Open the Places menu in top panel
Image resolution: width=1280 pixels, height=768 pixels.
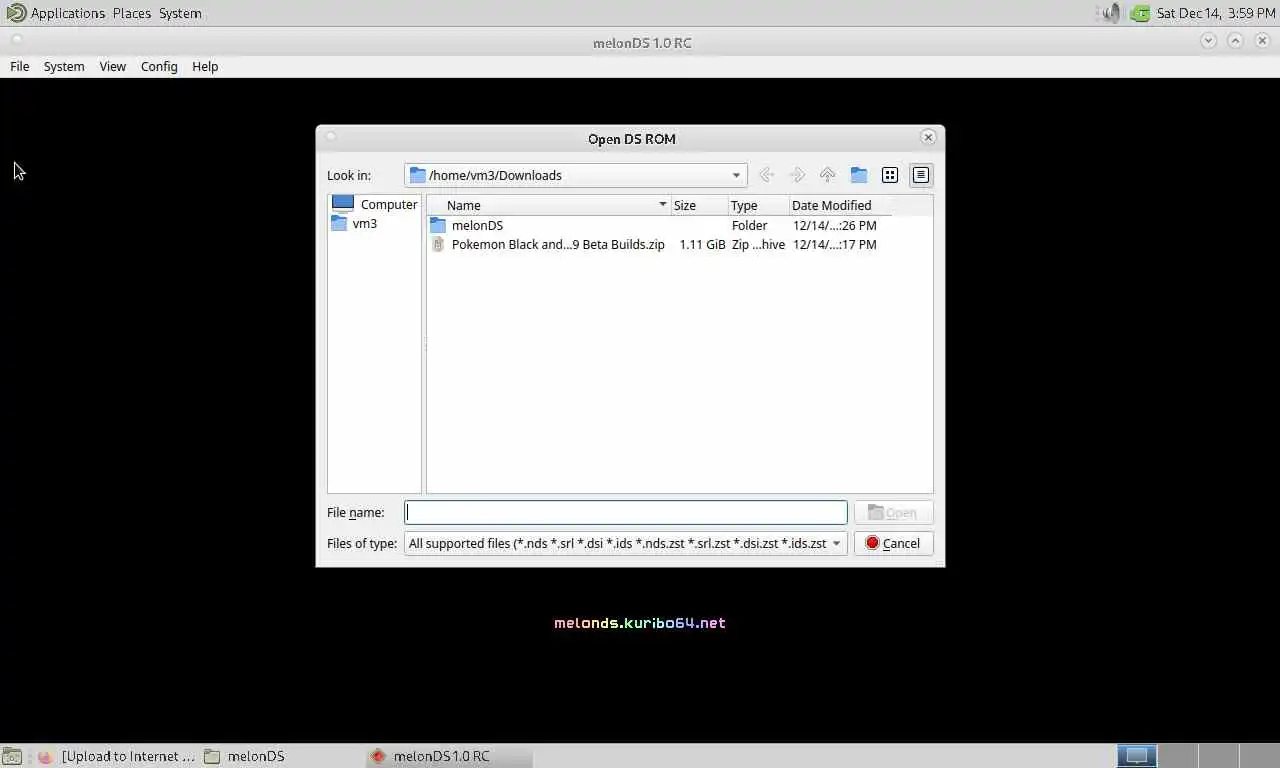[x=132, y=13]
